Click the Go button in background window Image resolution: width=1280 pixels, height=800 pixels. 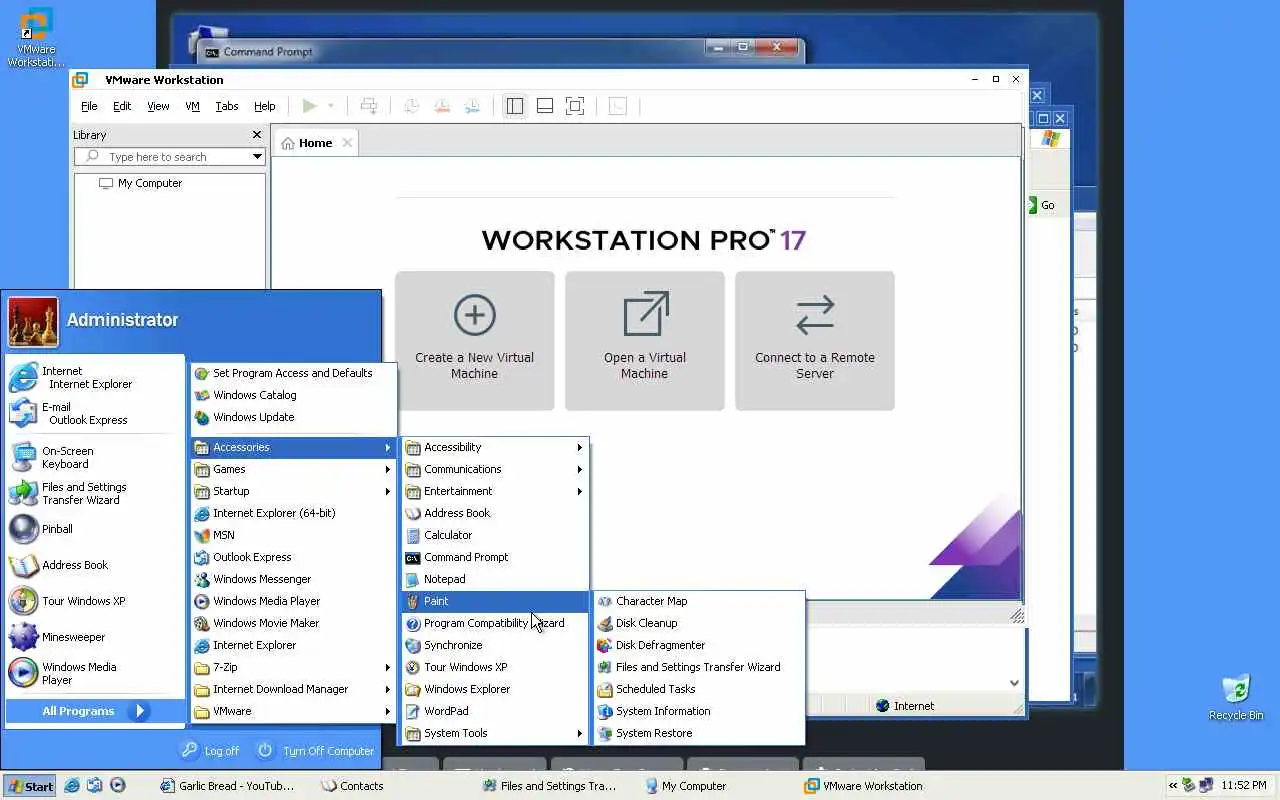[1041, 205]
